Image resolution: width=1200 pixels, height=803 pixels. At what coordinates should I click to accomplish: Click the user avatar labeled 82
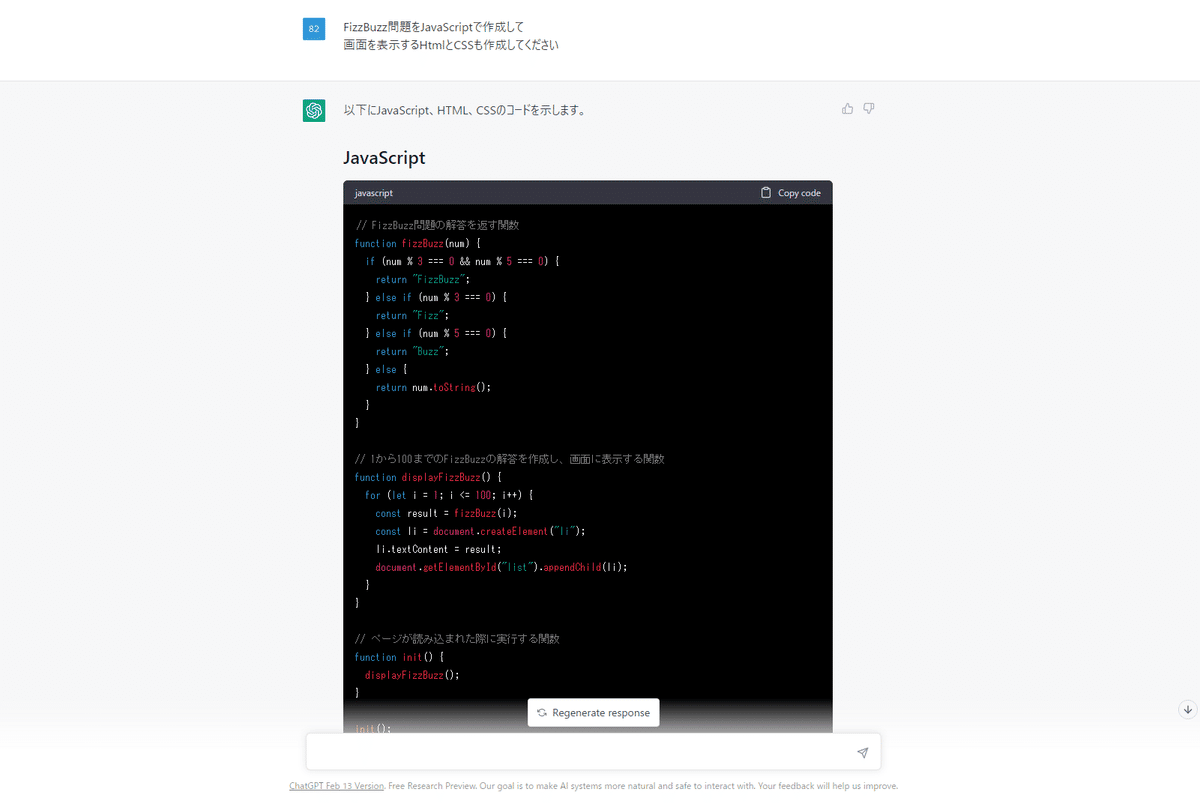tap(314, 29)
